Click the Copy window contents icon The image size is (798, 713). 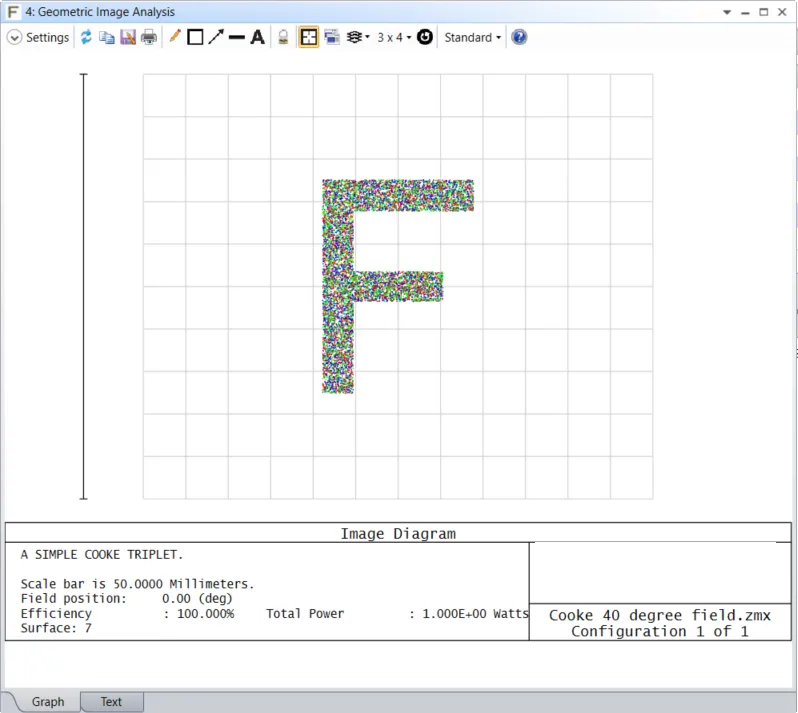click(x=107, y=37)
